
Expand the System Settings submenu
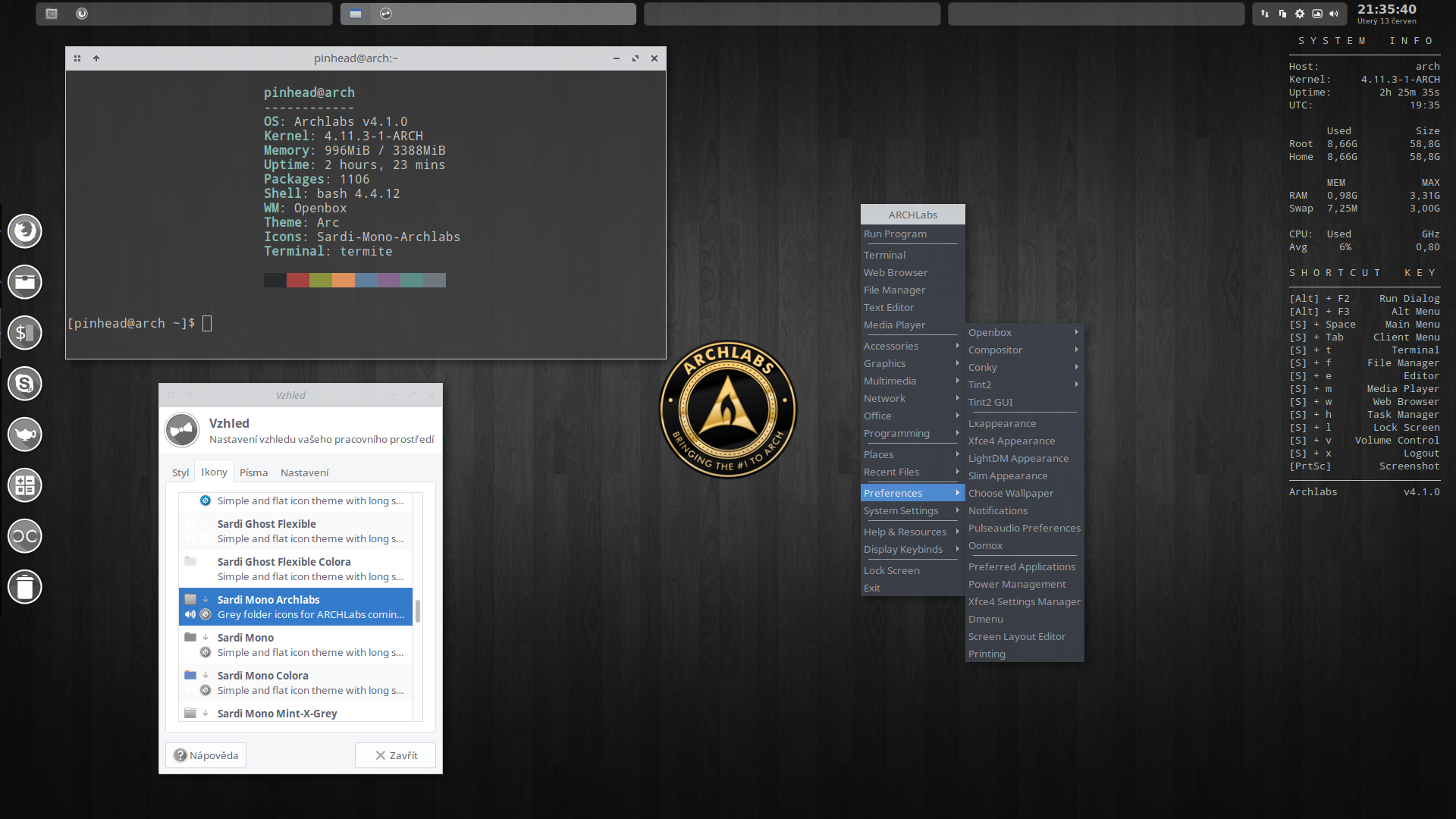(912, 511)
